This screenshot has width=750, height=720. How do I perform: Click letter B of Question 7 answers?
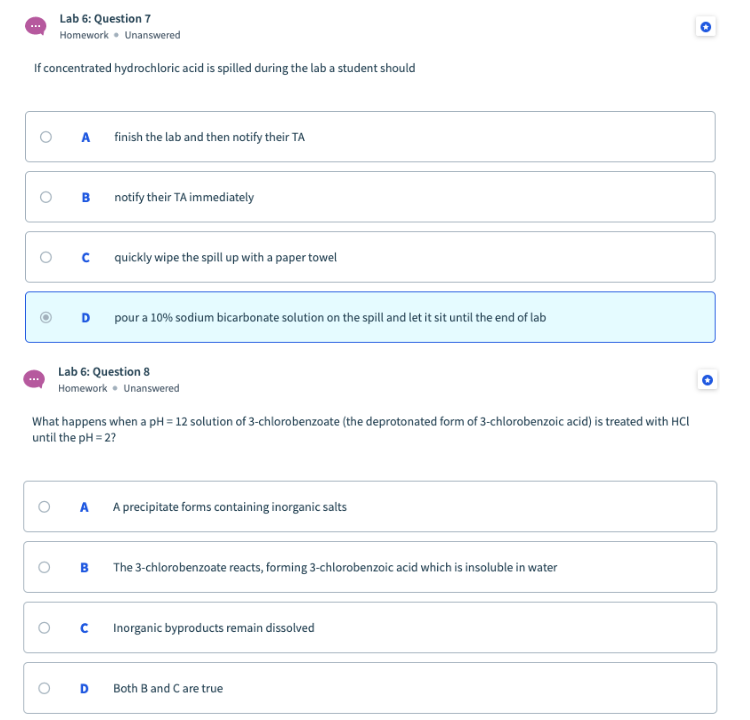(x=86, y=197)
